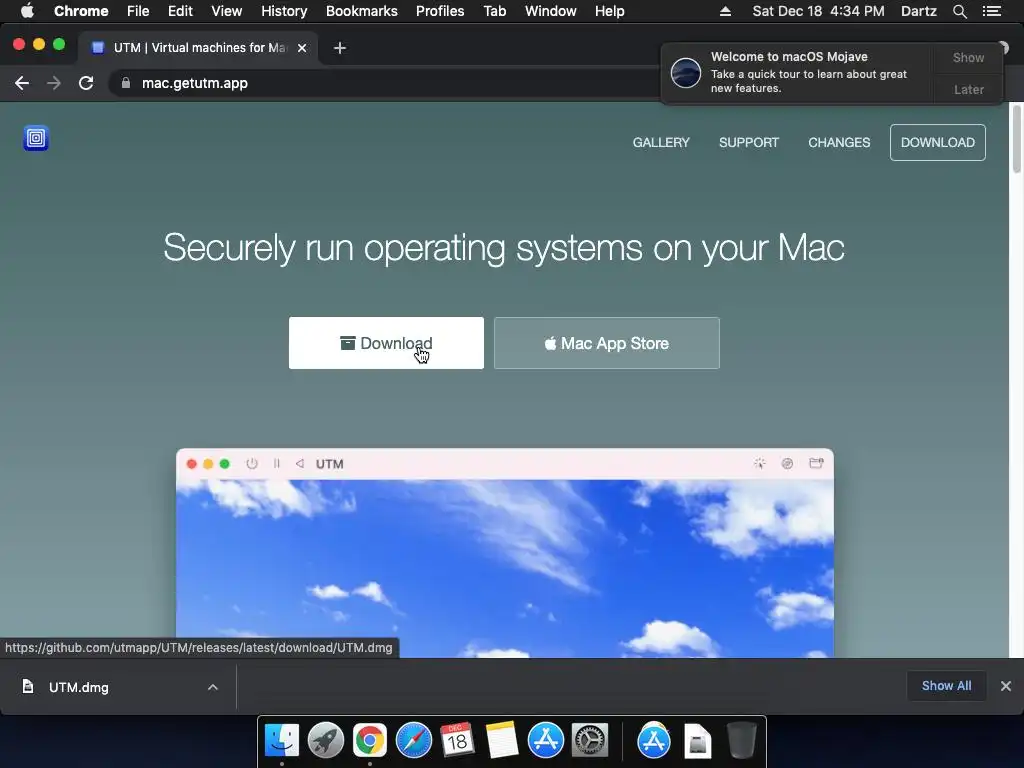
Task: Click the Dartz user name in the menu bar
Action: [x=919, y=11]
